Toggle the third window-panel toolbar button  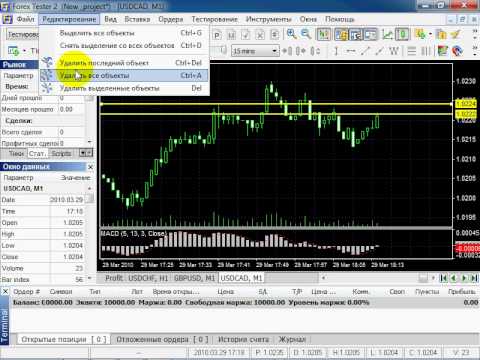coord(370,34)
